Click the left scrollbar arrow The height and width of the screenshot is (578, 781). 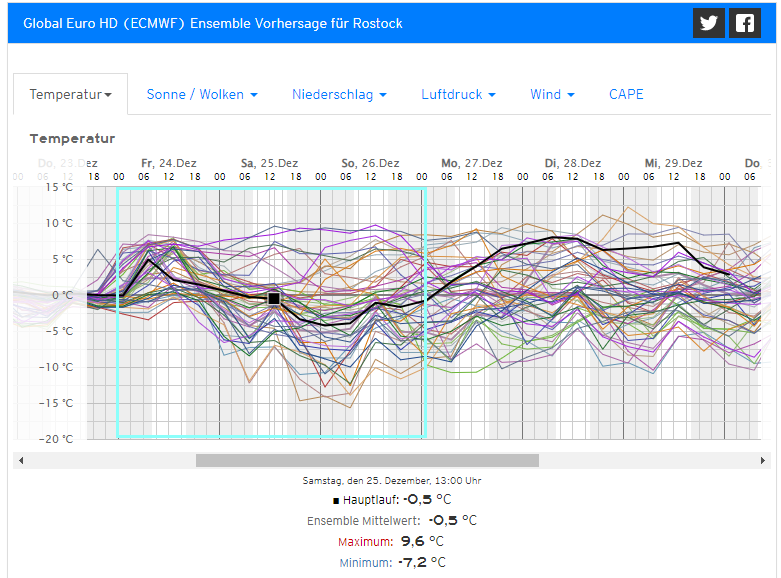click(21, 461)
